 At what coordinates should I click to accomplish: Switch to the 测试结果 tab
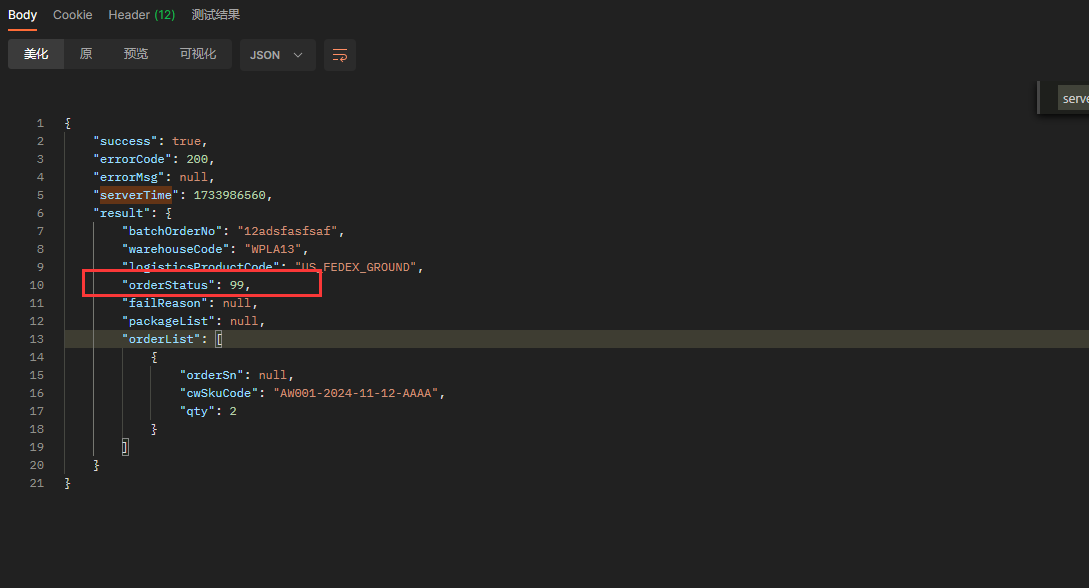[x=215, y=15]
